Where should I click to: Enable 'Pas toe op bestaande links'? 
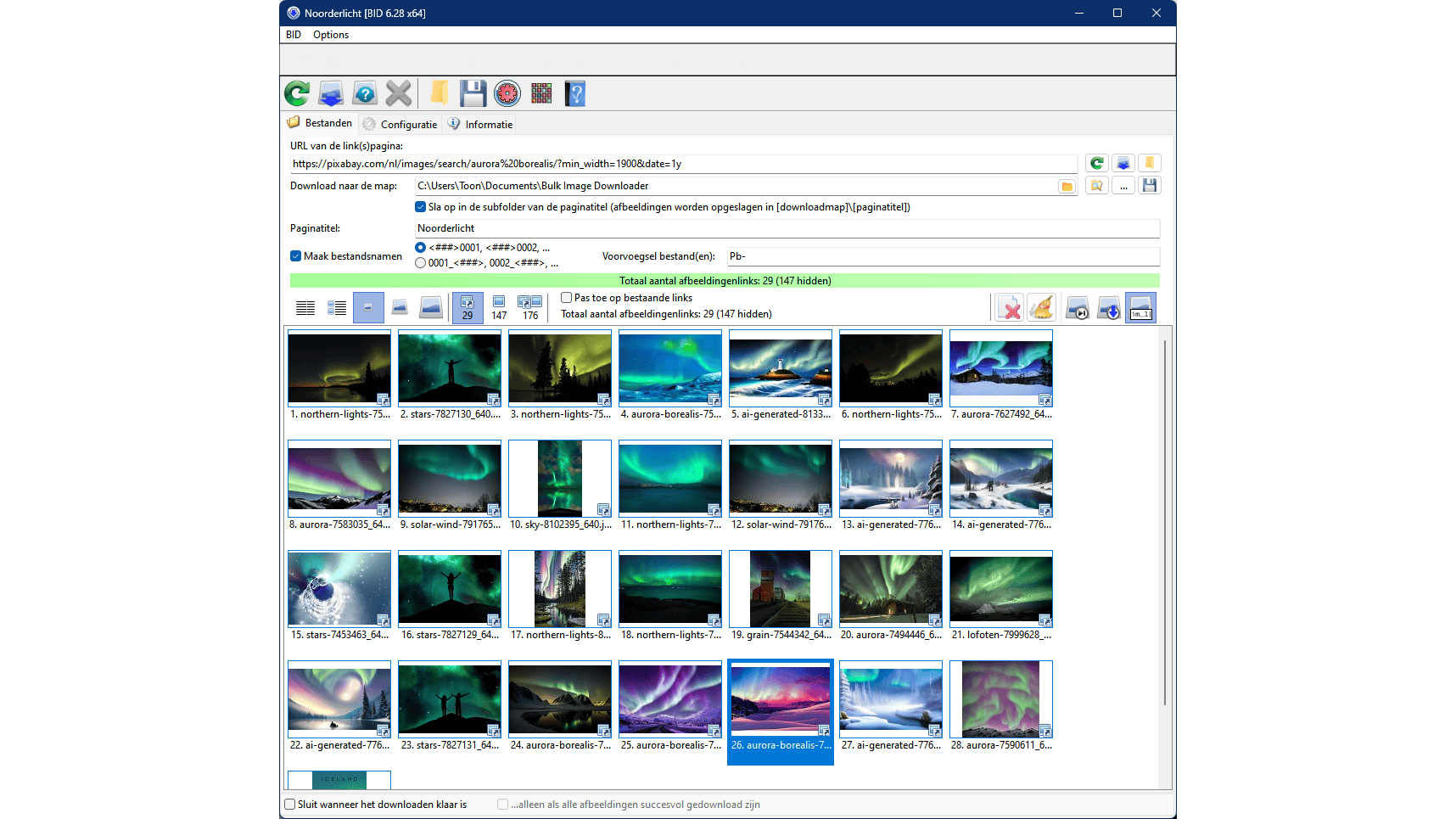[567, 298]
